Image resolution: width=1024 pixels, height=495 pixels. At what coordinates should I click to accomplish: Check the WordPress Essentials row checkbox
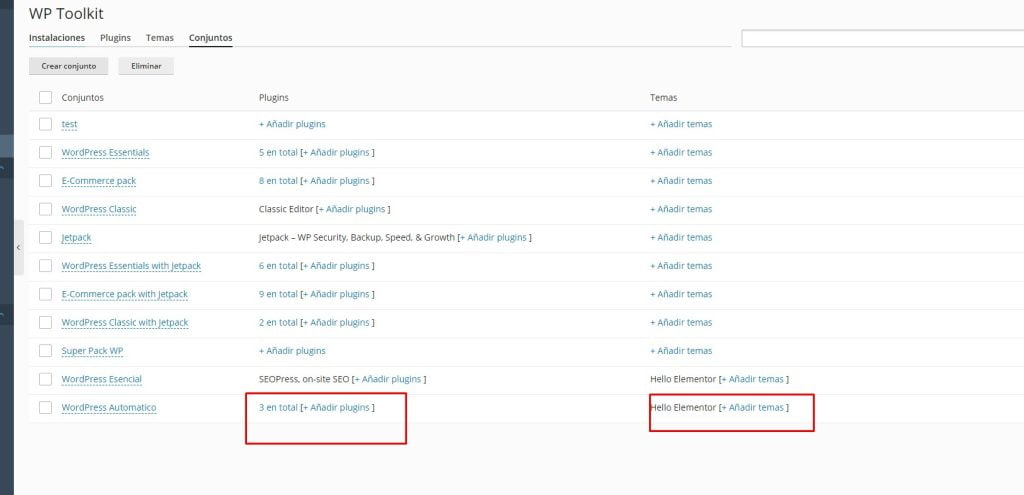45,152
